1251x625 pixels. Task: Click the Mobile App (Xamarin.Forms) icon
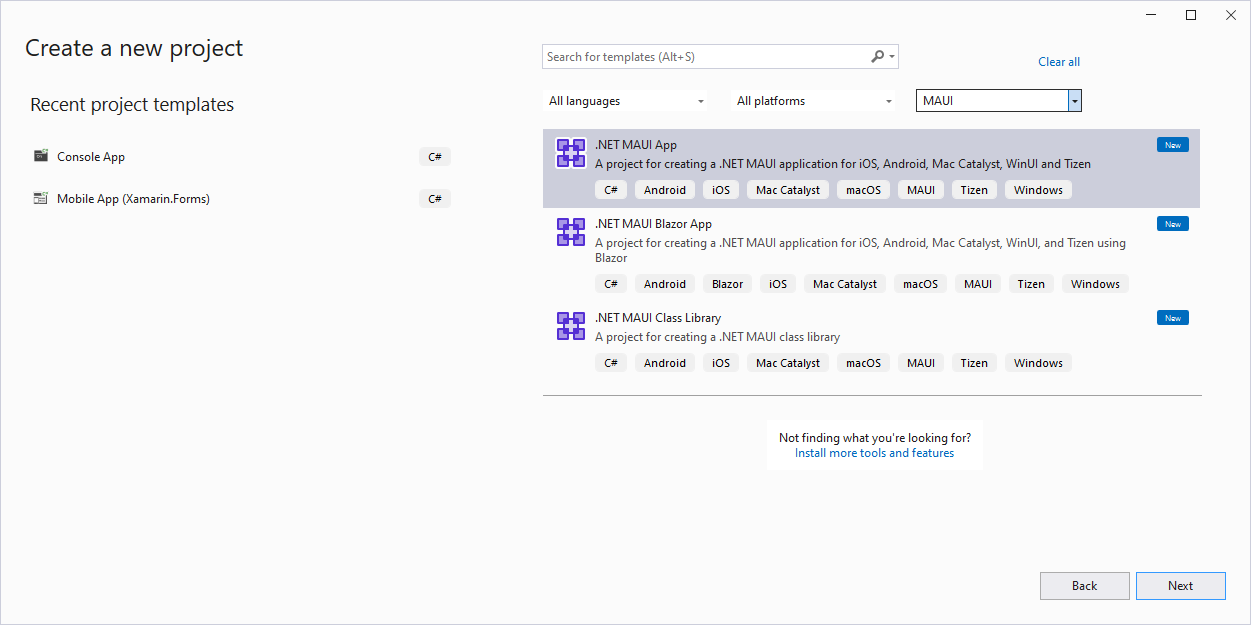(41, 198)
